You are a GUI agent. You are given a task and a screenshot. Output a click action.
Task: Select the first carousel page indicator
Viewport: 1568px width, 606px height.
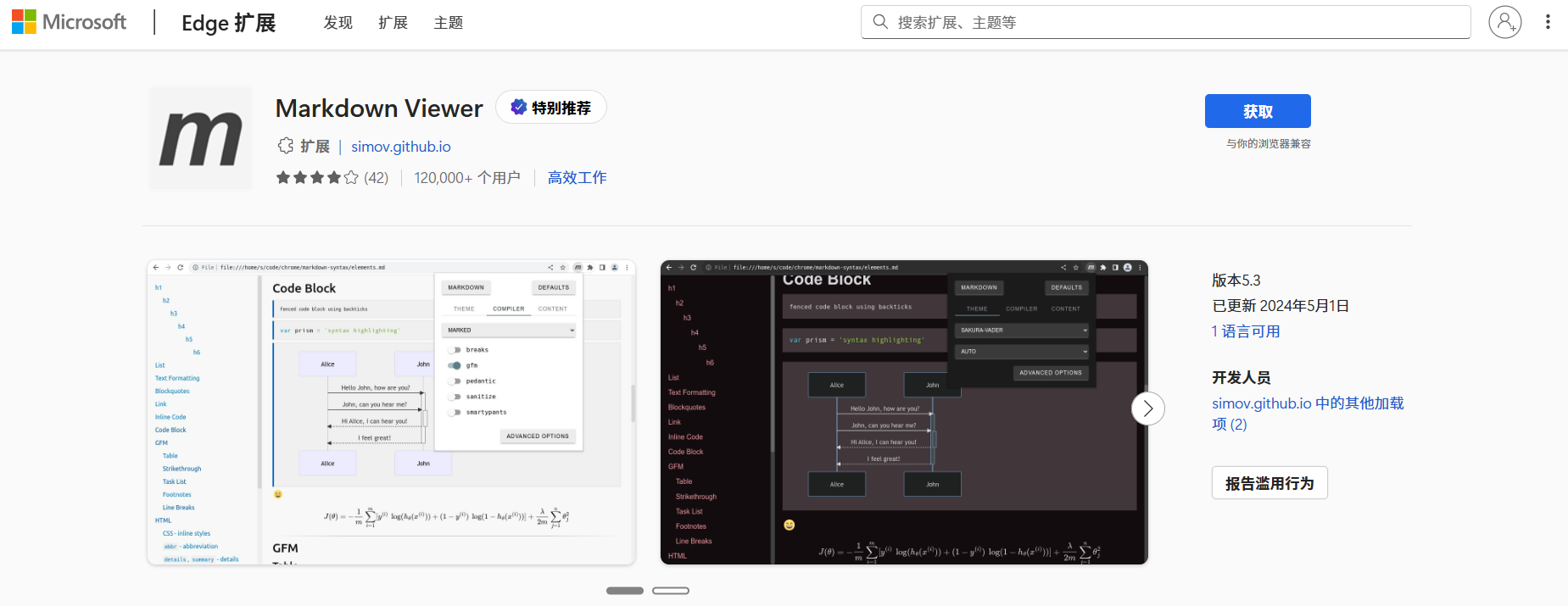pos(625,591)
